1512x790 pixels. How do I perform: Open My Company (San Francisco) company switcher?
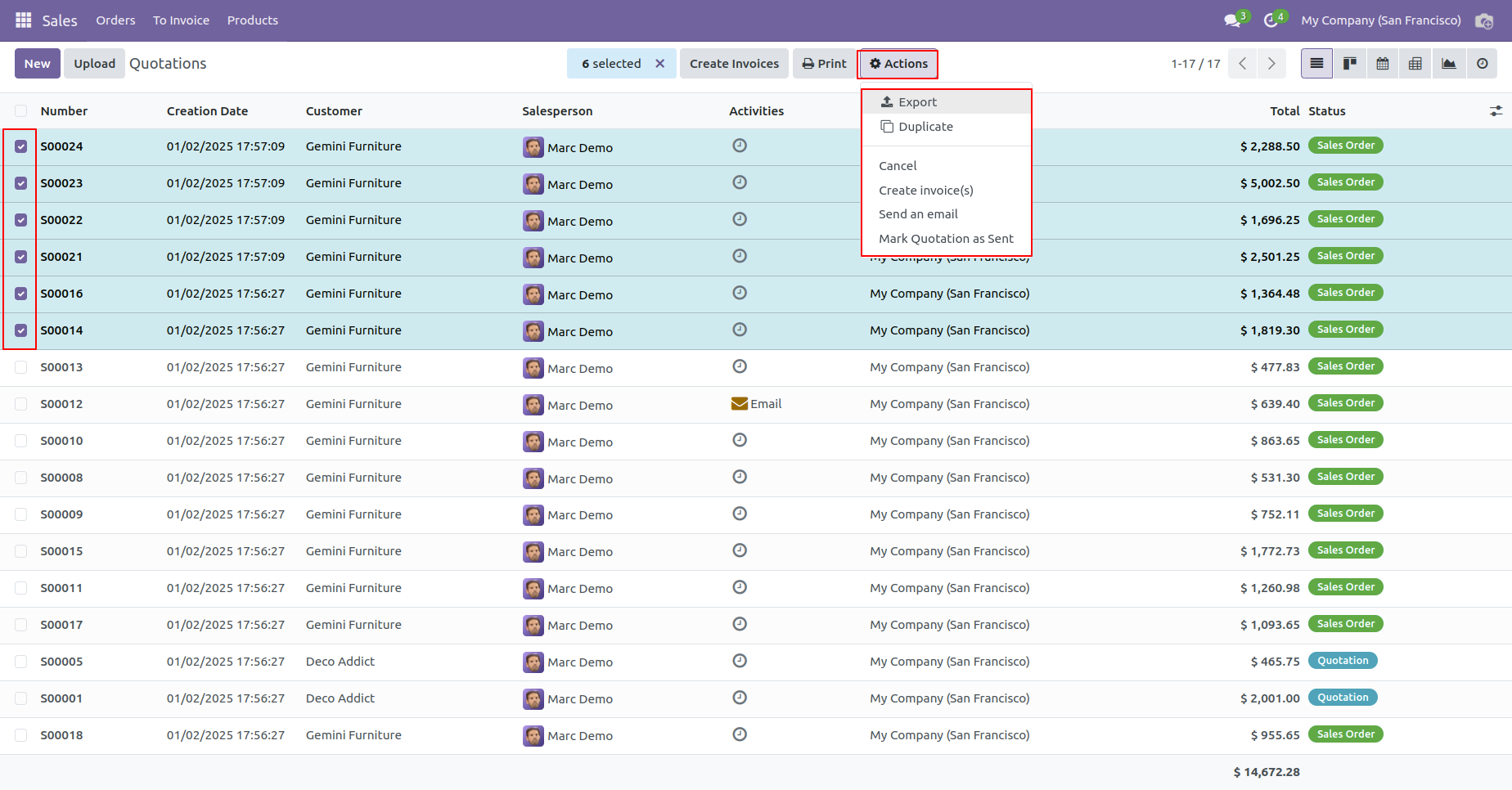click(x=1381, y=20)
